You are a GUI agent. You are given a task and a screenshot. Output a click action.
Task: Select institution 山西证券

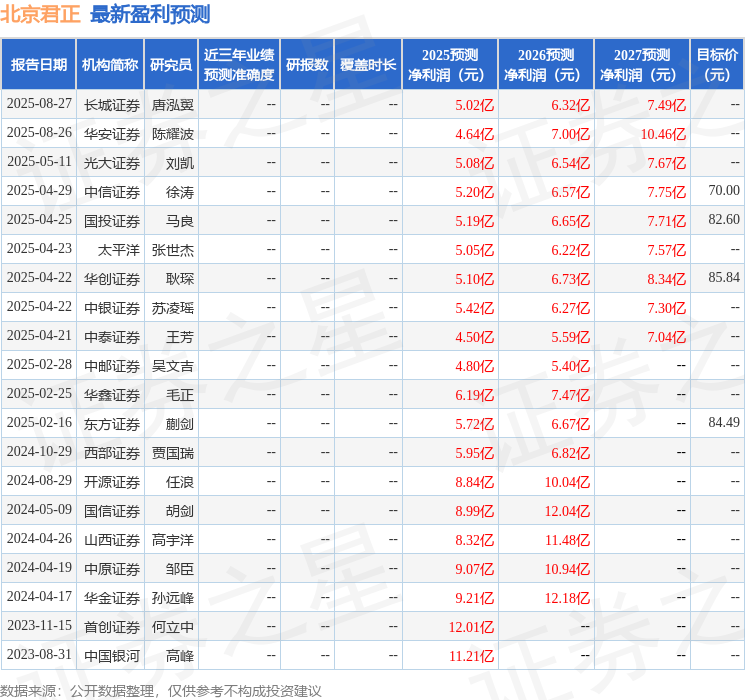tap(112, 540)
